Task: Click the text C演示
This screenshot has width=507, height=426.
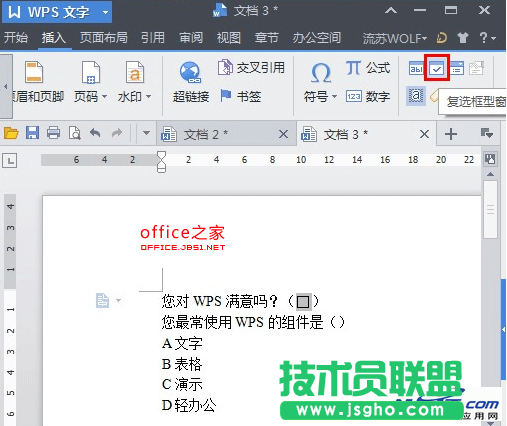Action: (x=182, y=384)
